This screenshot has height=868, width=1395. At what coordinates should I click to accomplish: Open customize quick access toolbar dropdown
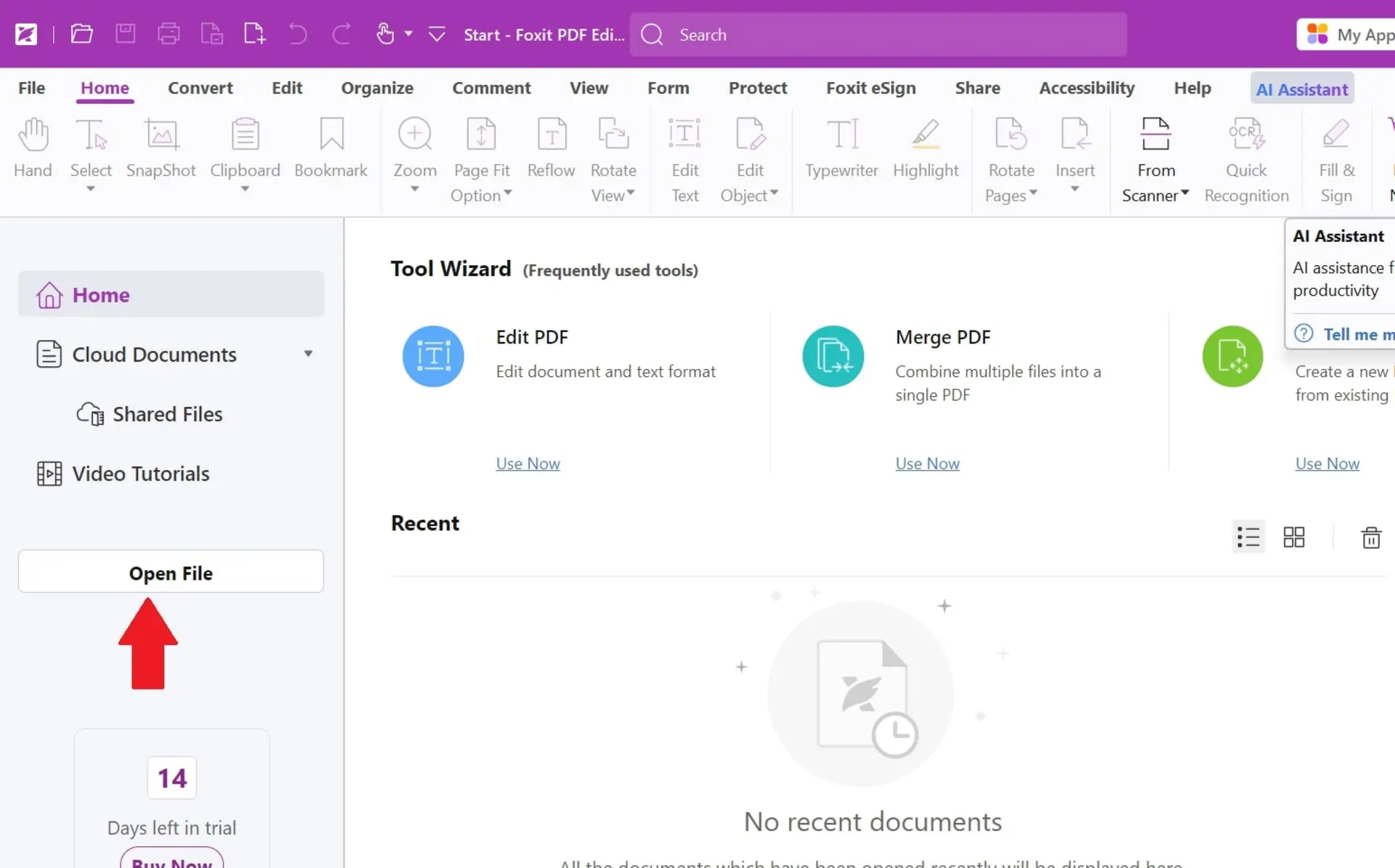click(437, 34)
